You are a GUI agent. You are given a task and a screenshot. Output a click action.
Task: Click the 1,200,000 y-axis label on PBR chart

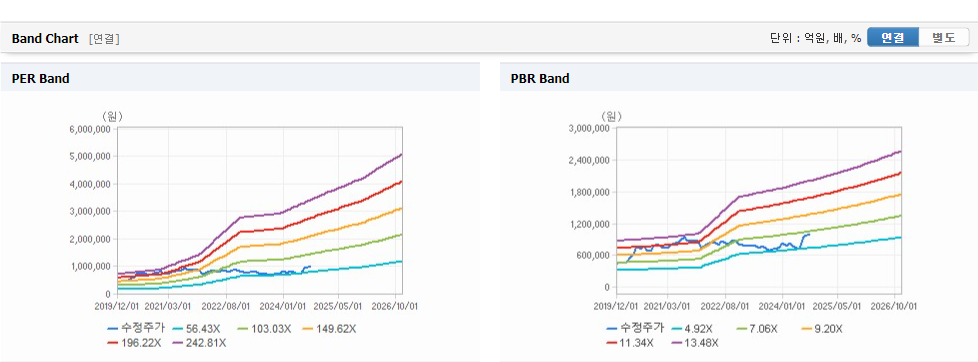tap(589, 224)
